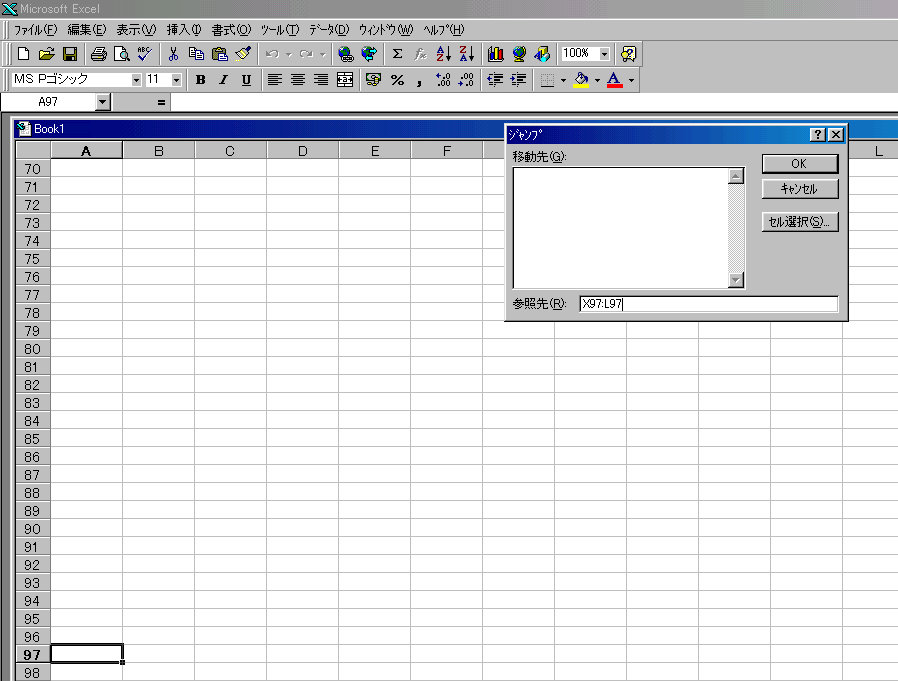
Task: Insert hyperlink using the globe-link icon
Action: click(x=345, y=54)
